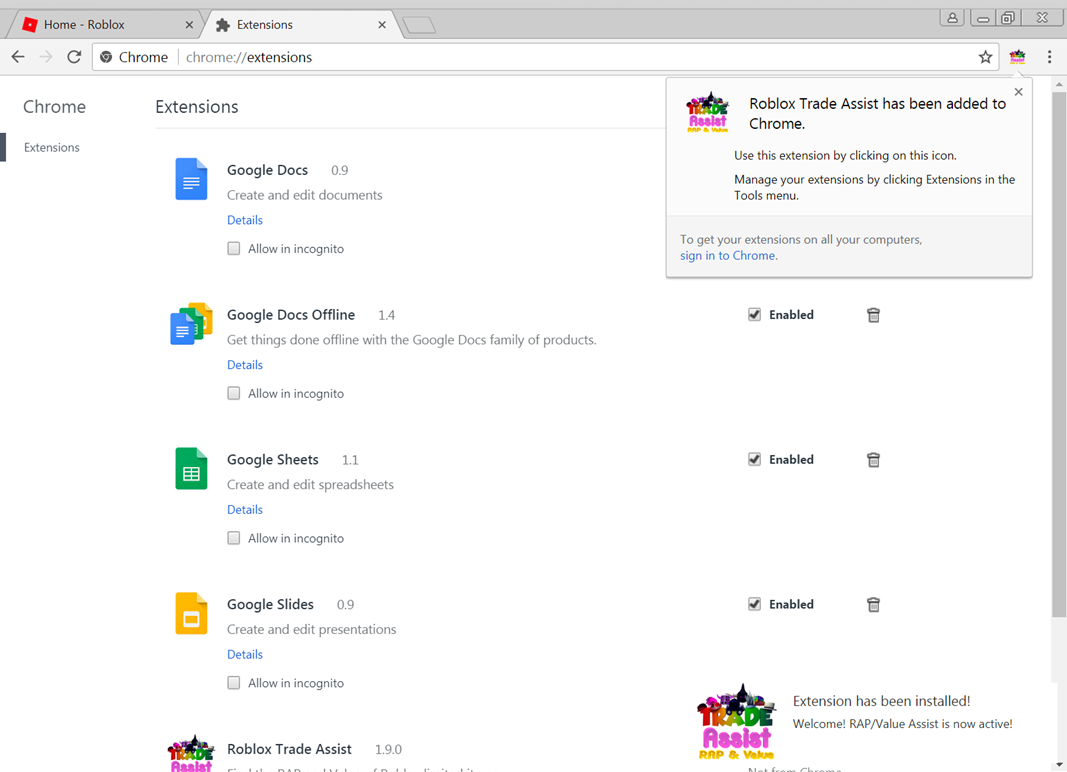Click the 'Extensions' page heading
Screen dimensions: 1067x772
coord(197,107)
